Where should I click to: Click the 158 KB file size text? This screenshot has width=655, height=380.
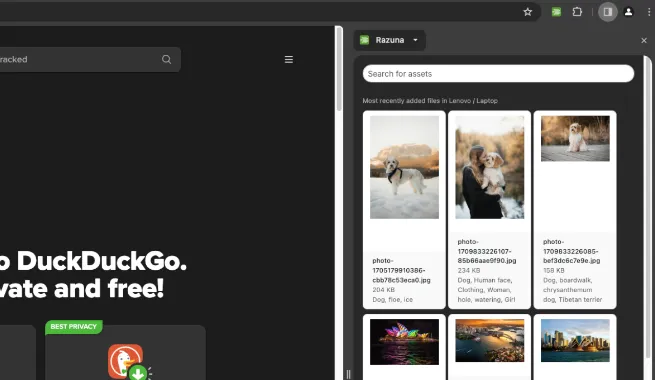pyautogui.click(x=553, y=271)
